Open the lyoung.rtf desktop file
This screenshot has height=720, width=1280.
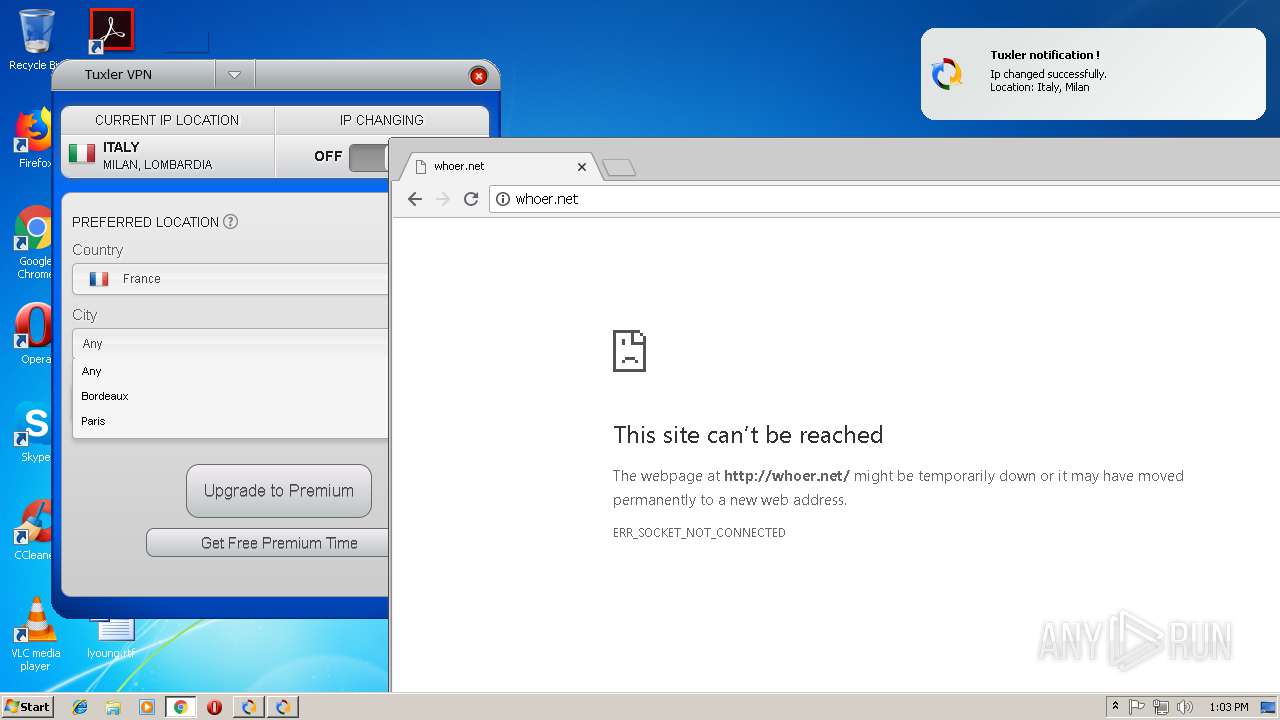(x=111, y=638)
